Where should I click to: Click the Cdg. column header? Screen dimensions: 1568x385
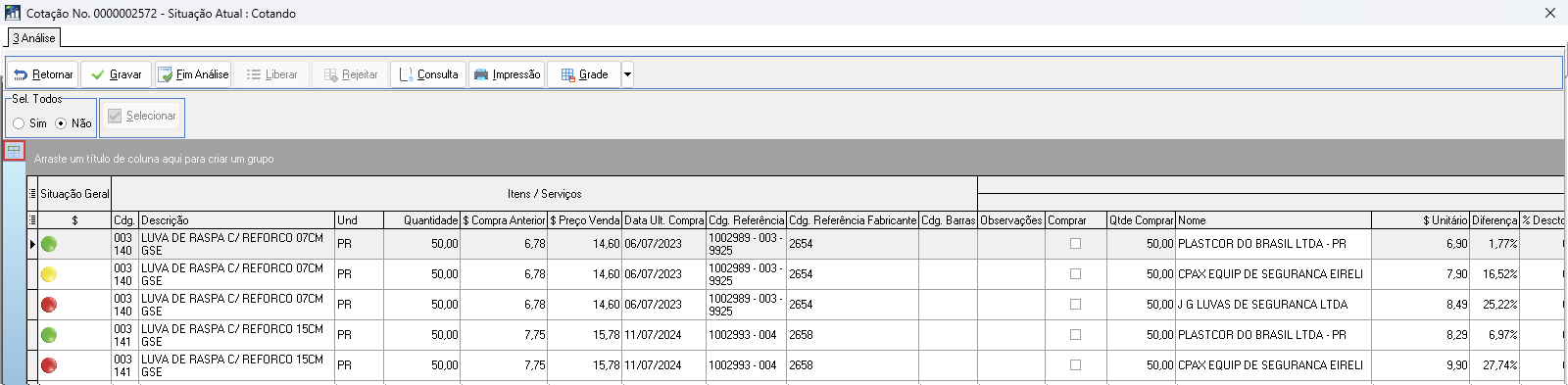pos(124,220)
